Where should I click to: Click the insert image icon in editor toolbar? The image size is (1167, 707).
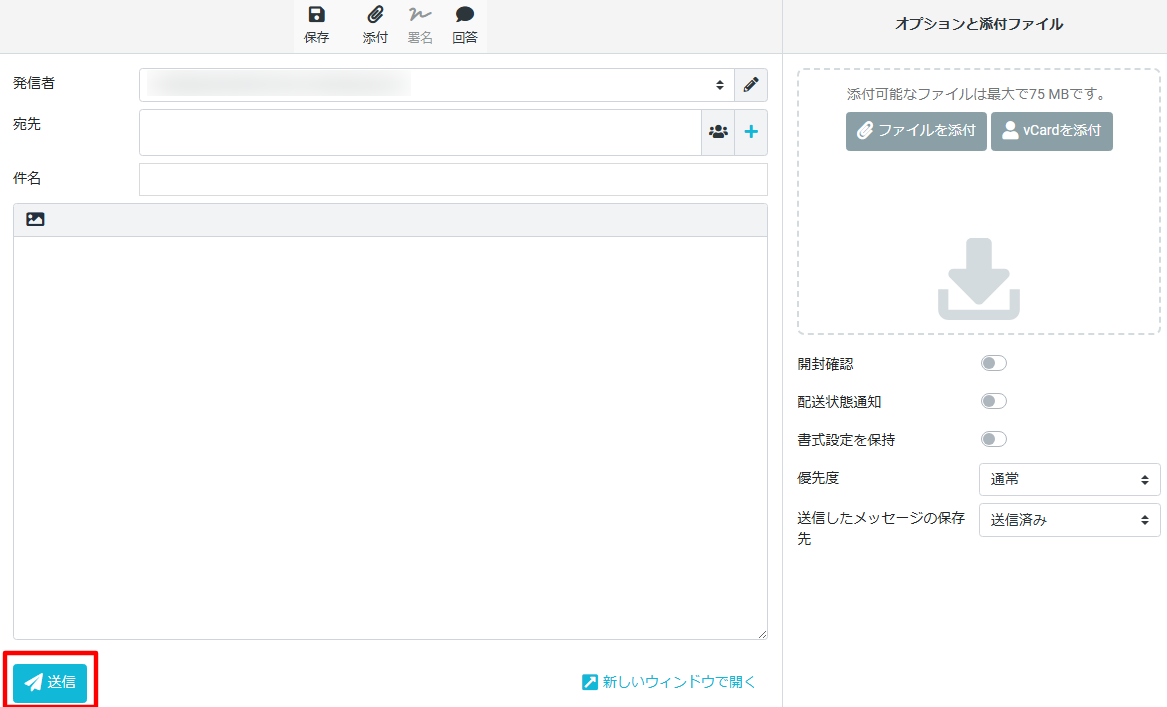[35, 220]
